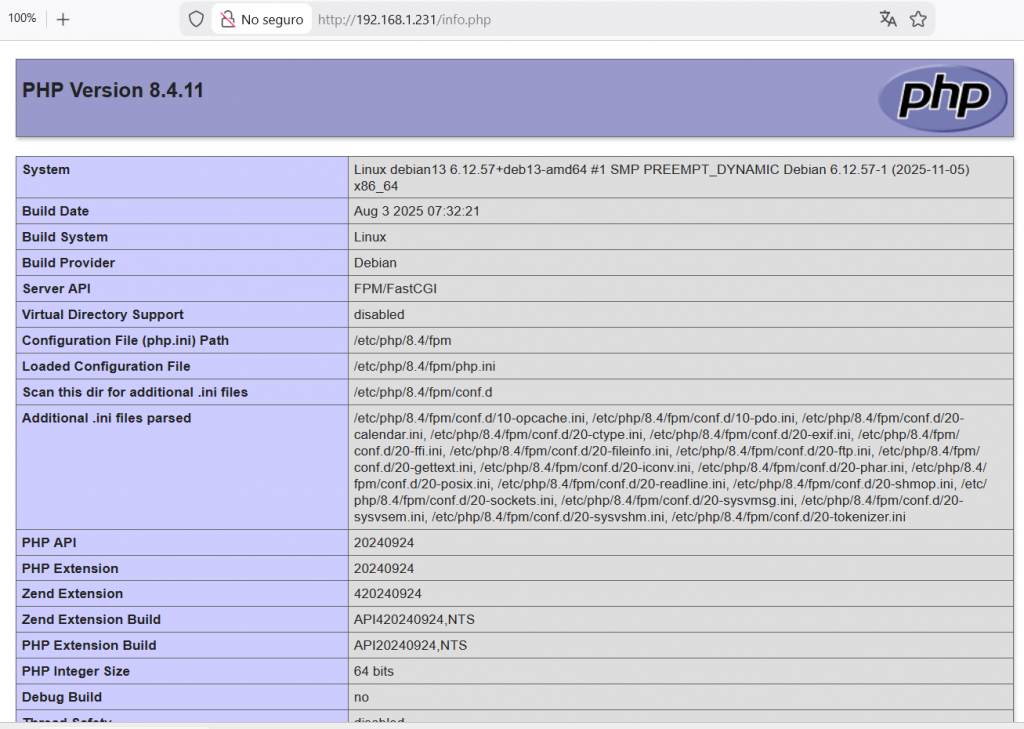Click the crossed-out padlock security icon
The height and width of the screenshot is (729, 1024).
[228, 19]
